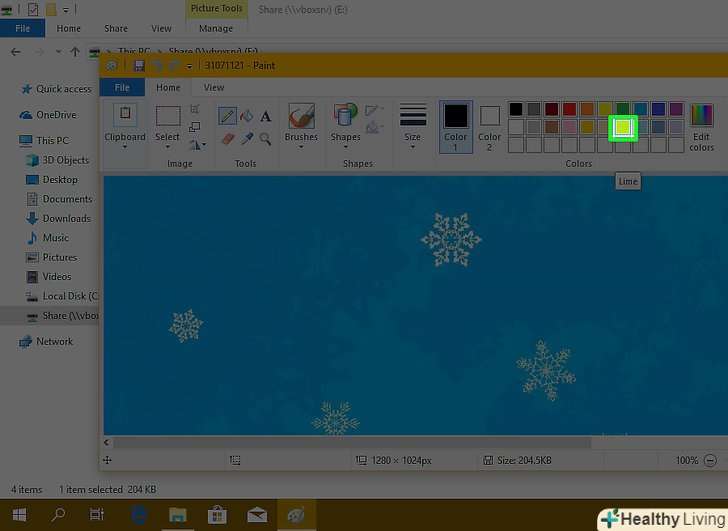Open the shape Fill dropdown
This screenshot has height=531, width=728.
(x=374, y=127)
